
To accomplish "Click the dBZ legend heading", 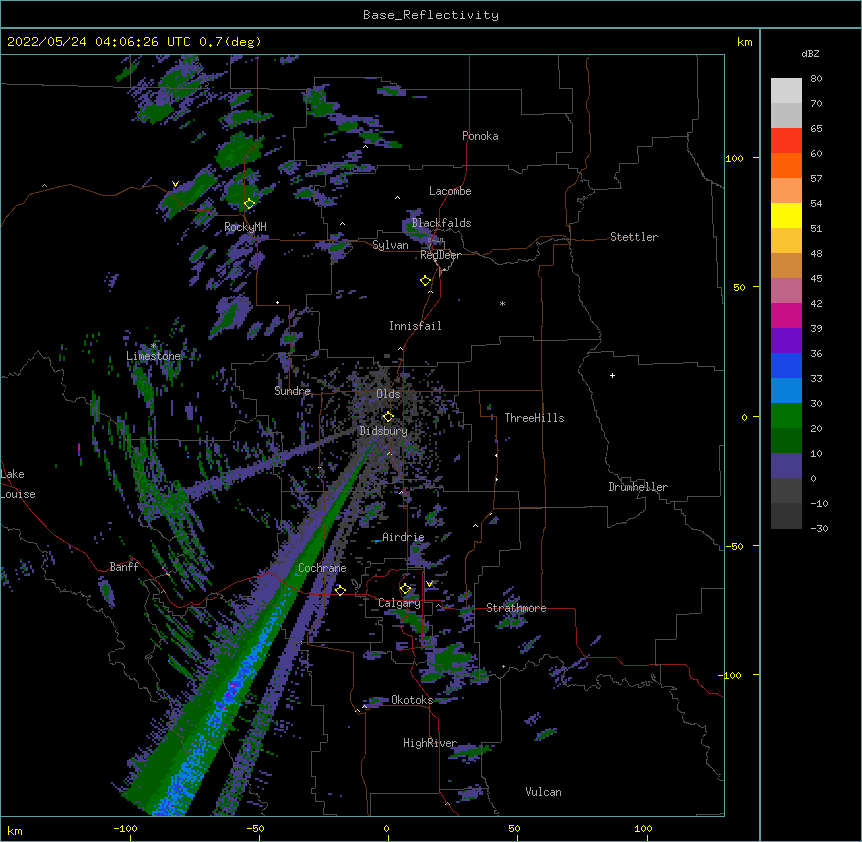I will (810, 53).
